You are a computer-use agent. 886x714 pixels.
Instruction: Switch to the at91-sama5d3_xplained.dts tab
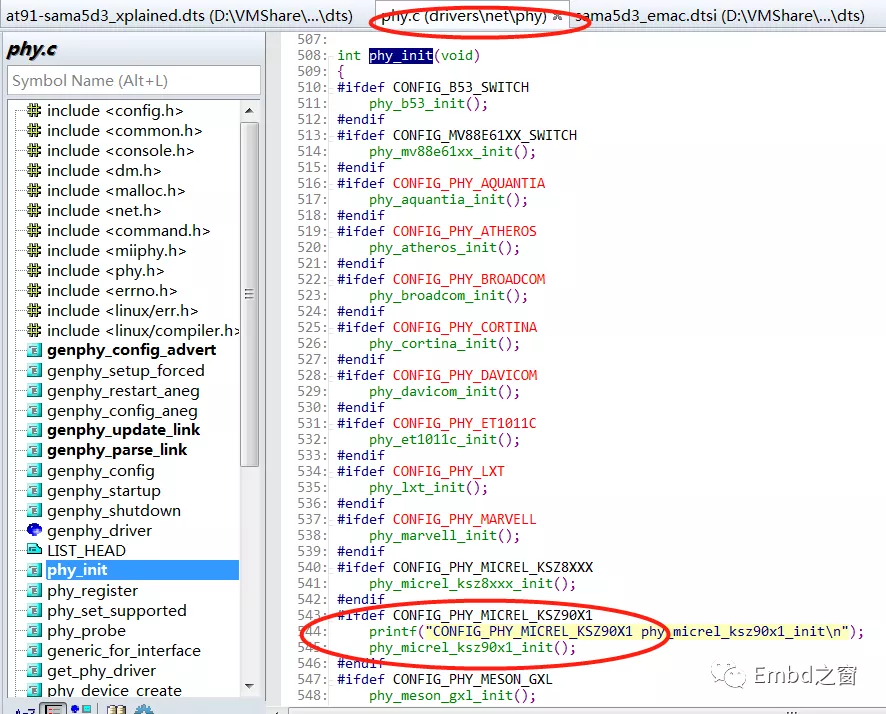click(x=179, y=15)
